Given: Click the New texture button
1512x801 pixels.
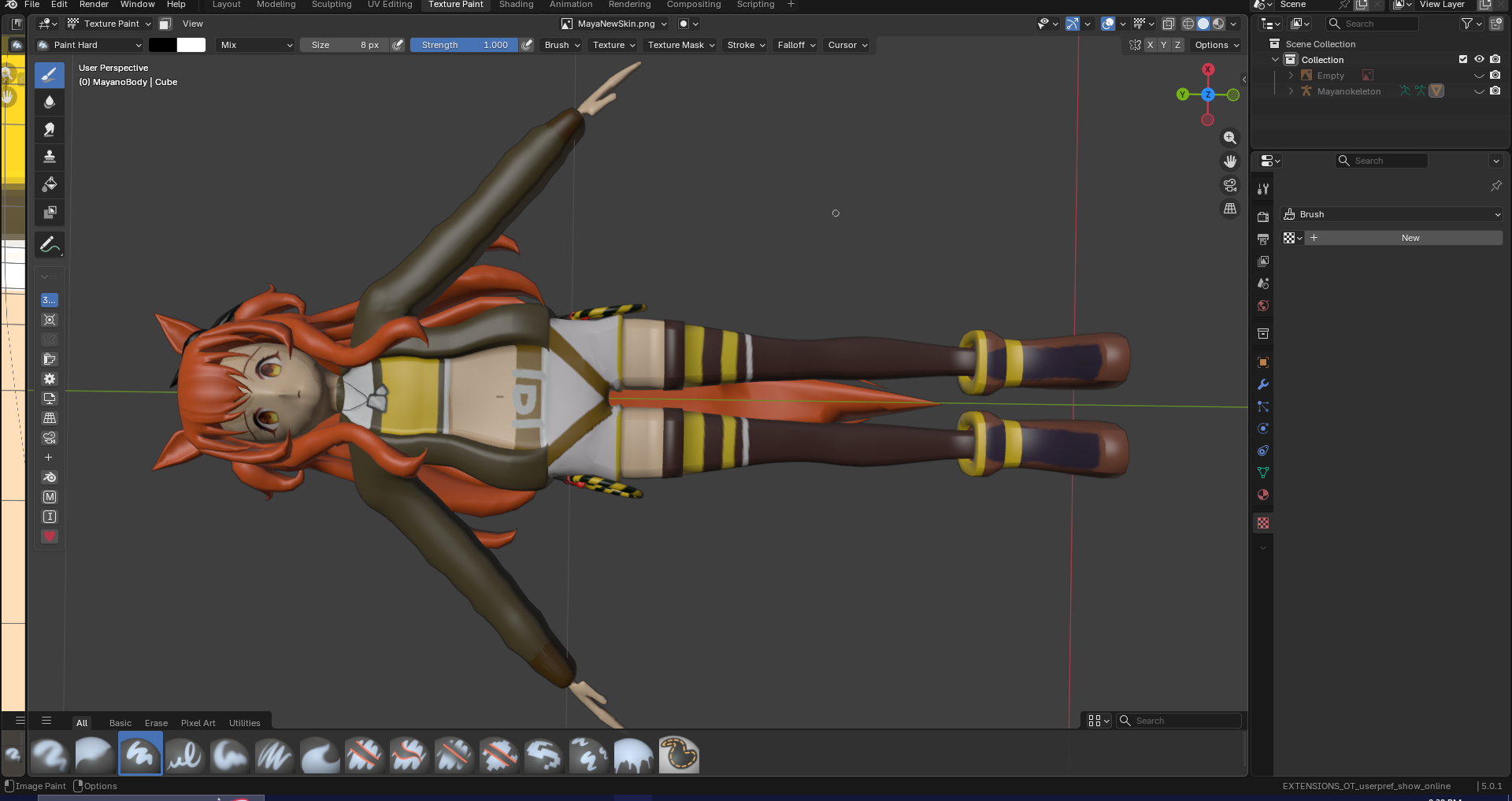Looking at the screenshot, I should [x=1410, y=238].
